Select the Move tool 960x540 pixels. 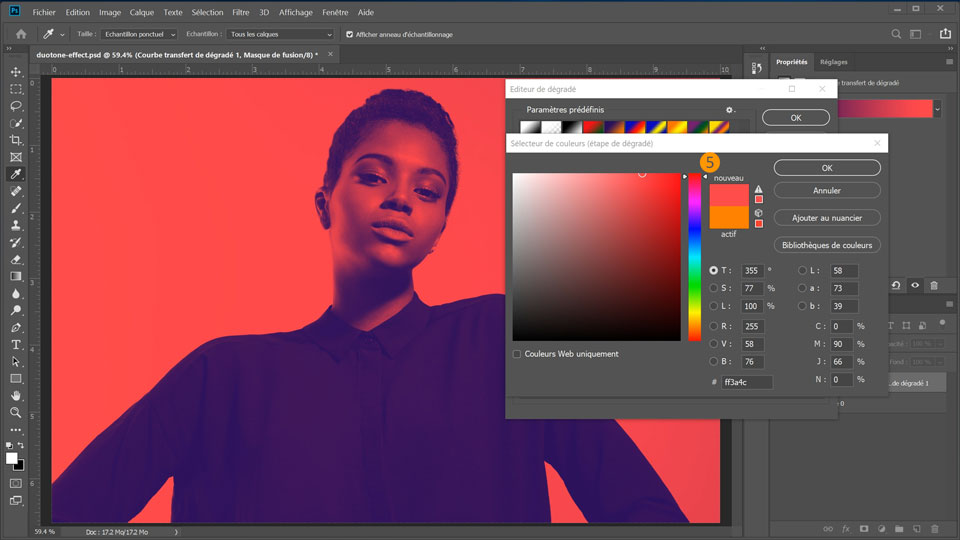(x=16, y=72)
